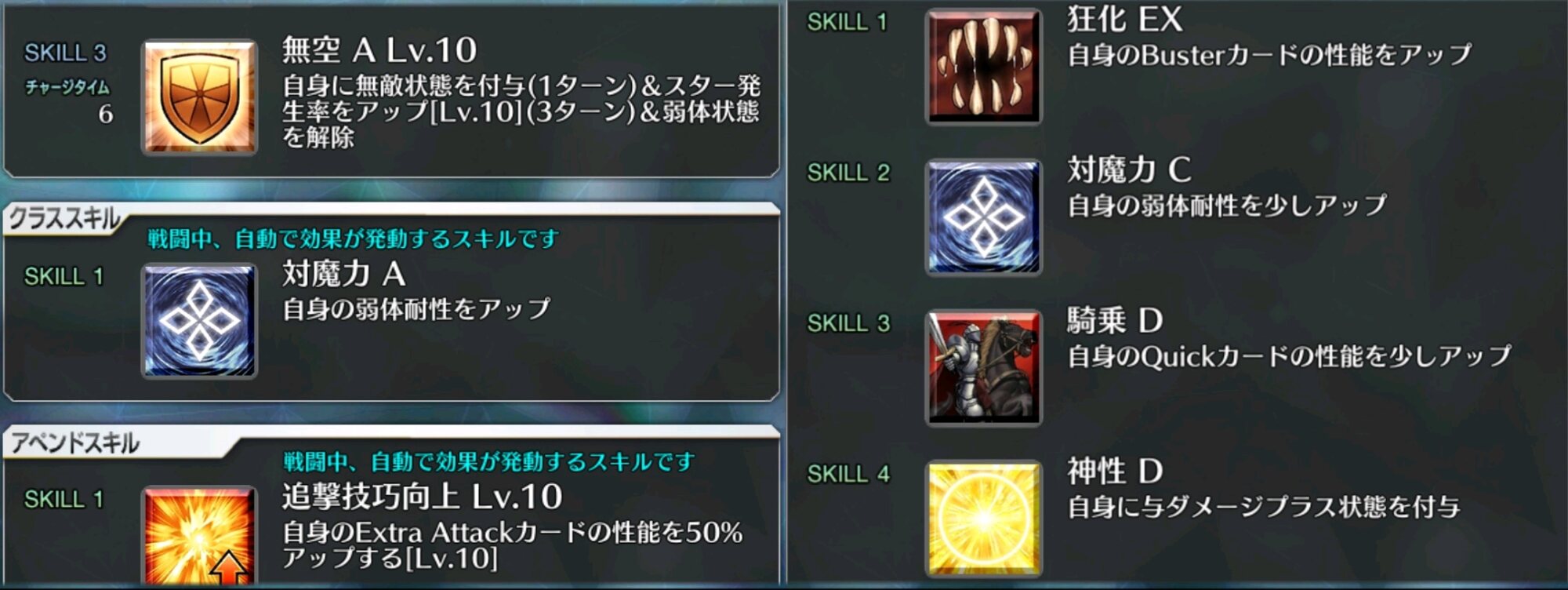Tap the 対魔力 C blue diamond icon
This screenshot has height=590, width=1568.
pyautogui.click(x=984, y=217)
